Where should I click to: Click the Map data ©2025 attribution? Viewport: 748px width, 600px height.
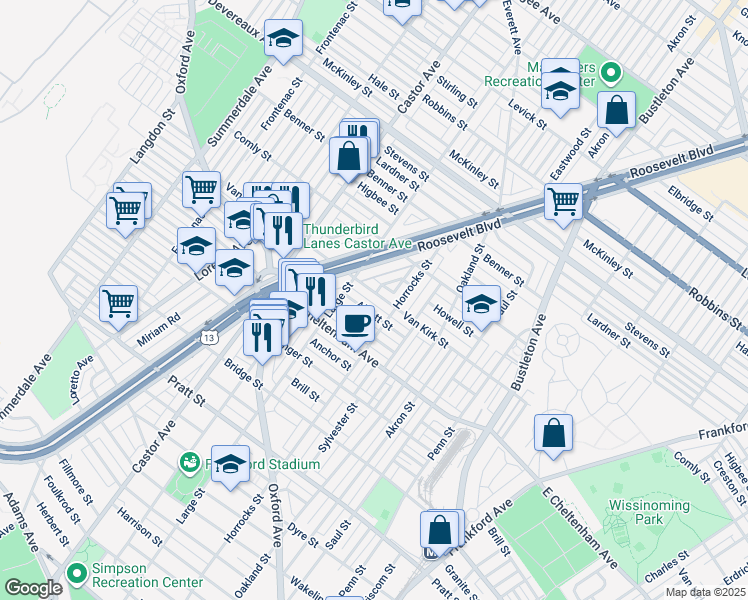click(x=706, y=593)
